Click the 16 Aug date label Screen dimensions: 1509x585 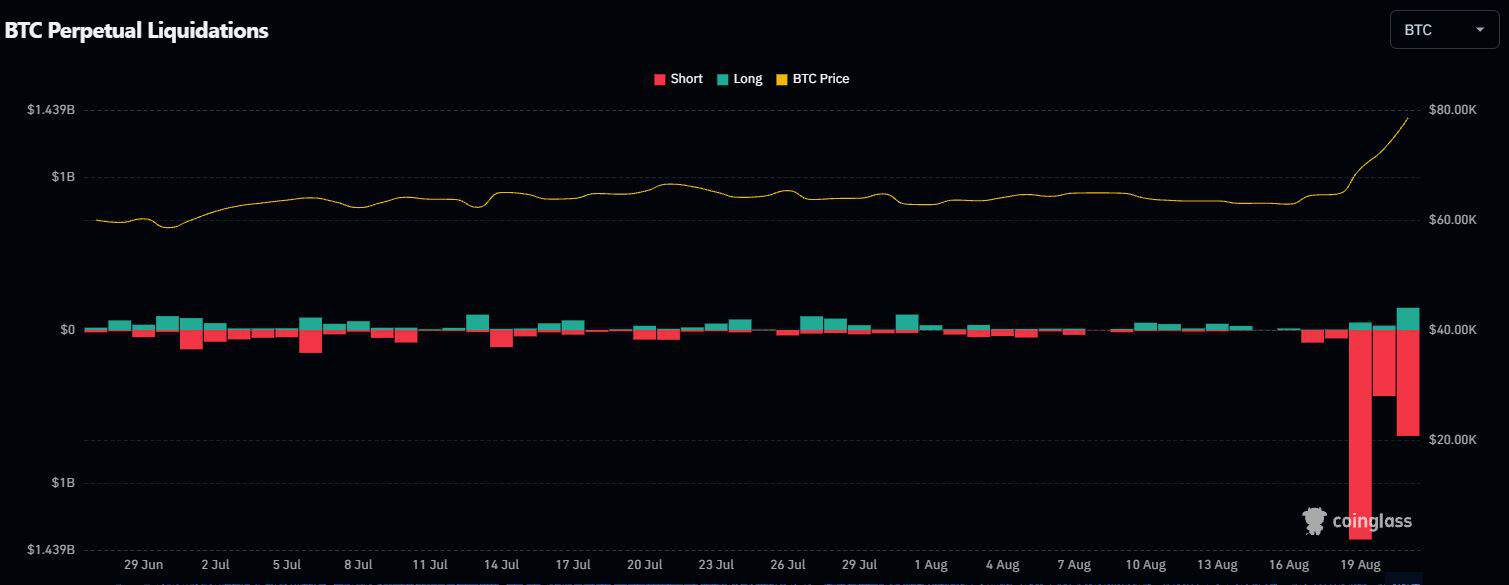click(x=1289, y=565)
